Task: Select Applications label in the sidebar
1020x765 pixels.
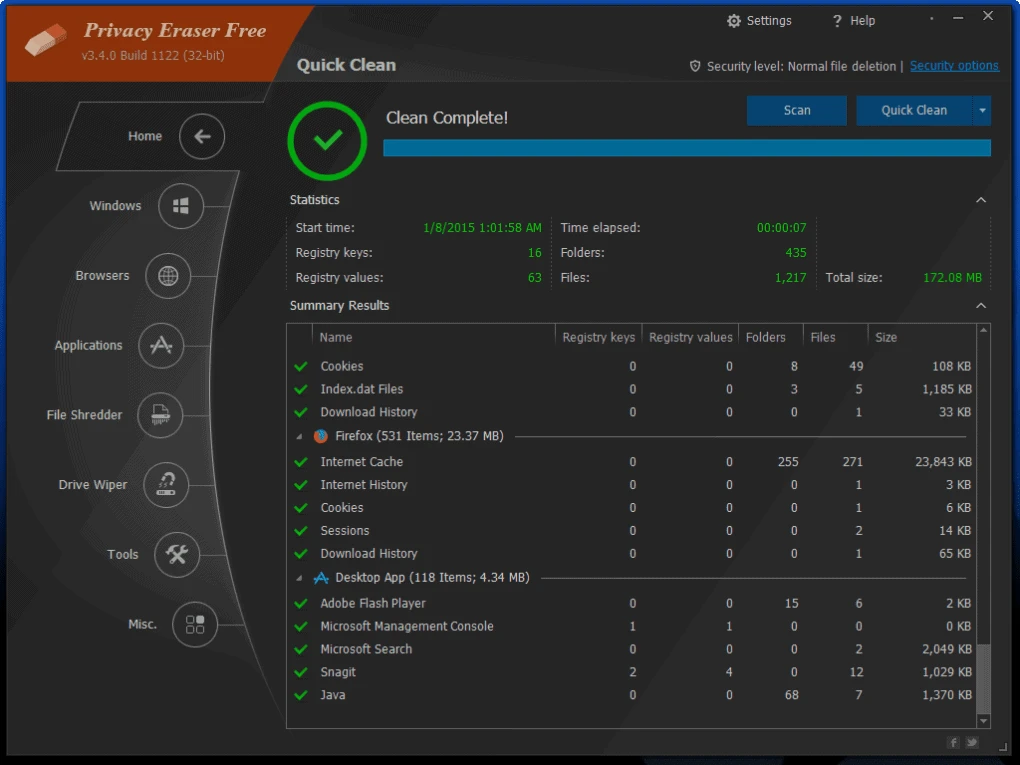Action: coord(88,345)
